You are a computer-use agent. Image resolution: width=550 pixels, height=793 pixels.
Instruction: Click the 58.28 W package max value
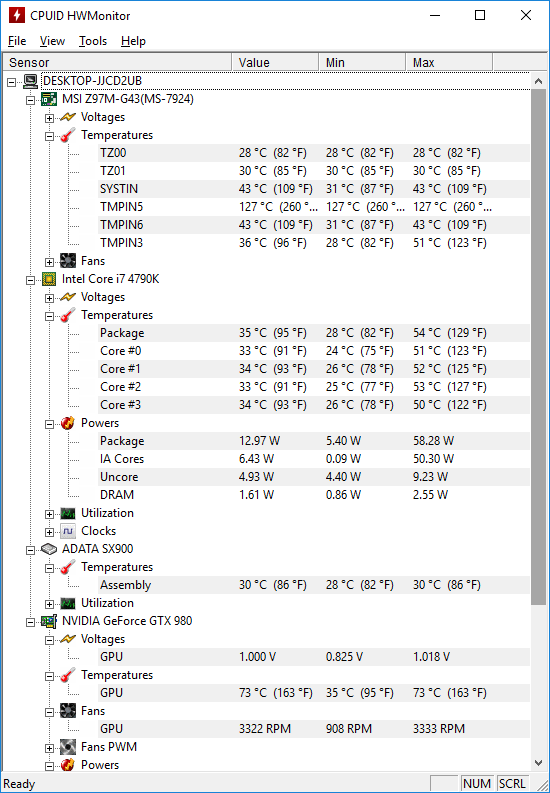pos(433,441)
